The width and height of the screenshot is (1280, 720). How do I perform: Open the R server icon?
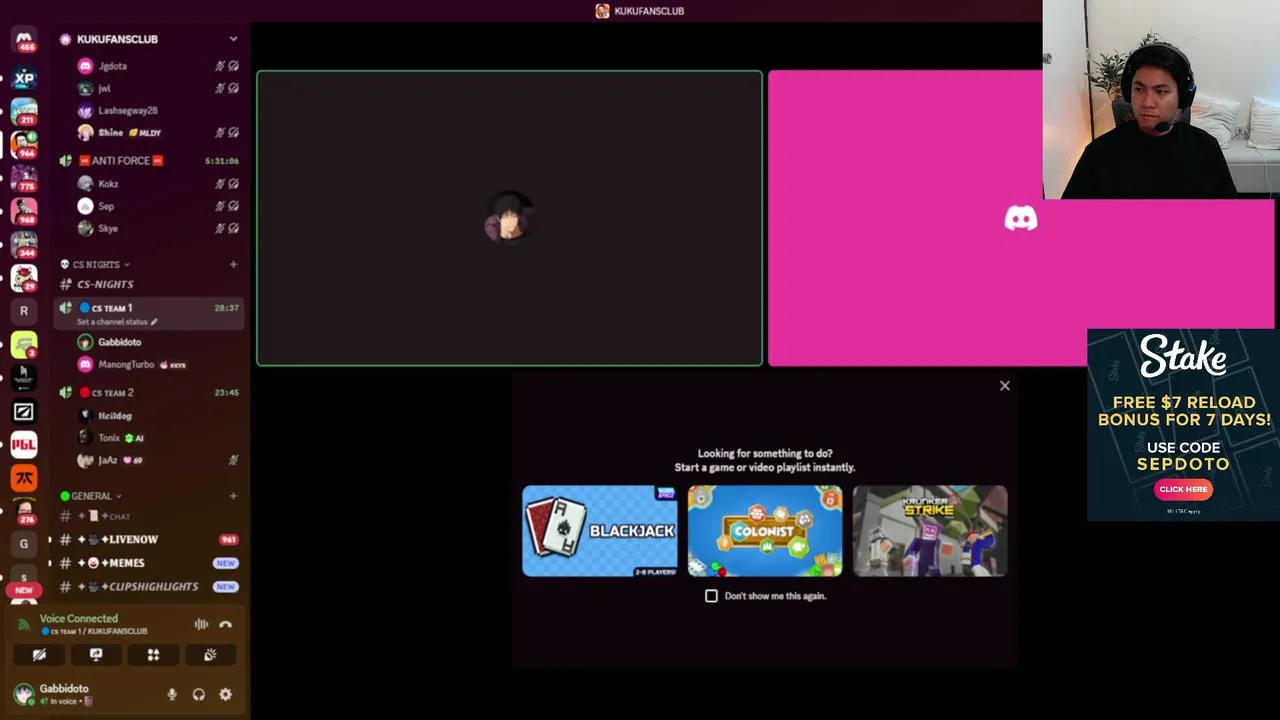24,311
